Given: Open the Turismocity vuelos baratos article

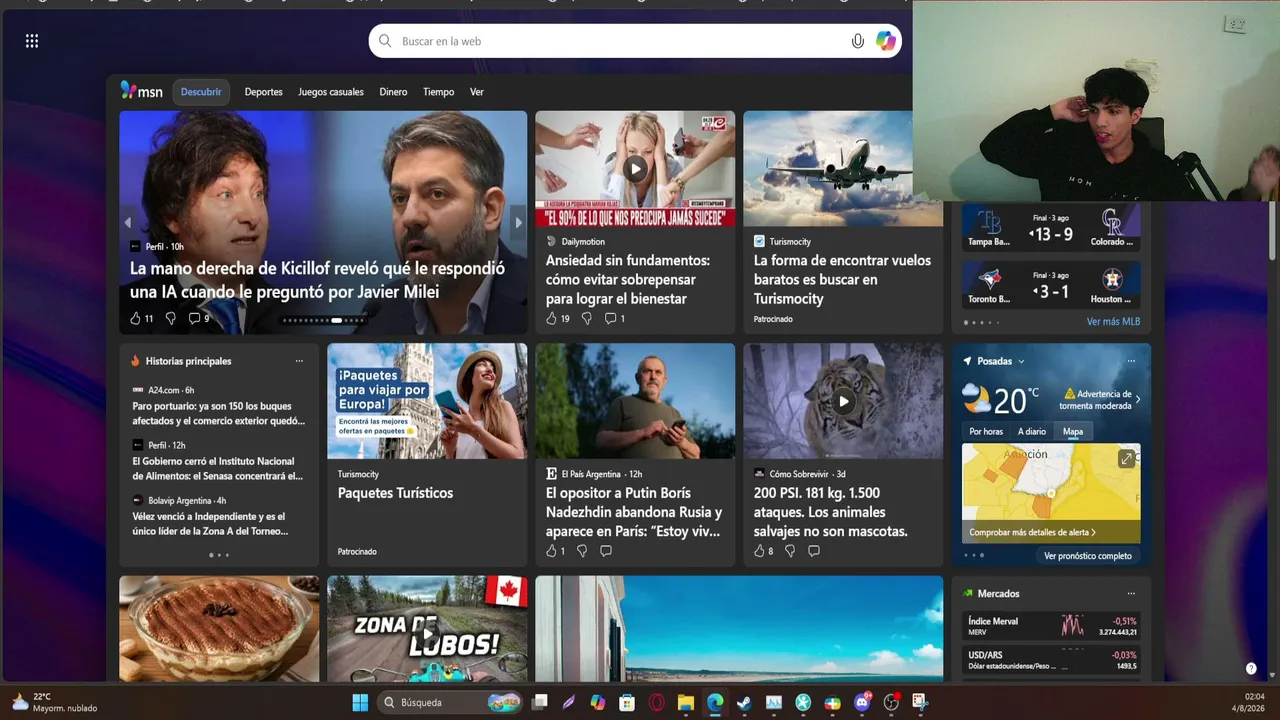Looking at the screenshot, I should click(843, 222).
